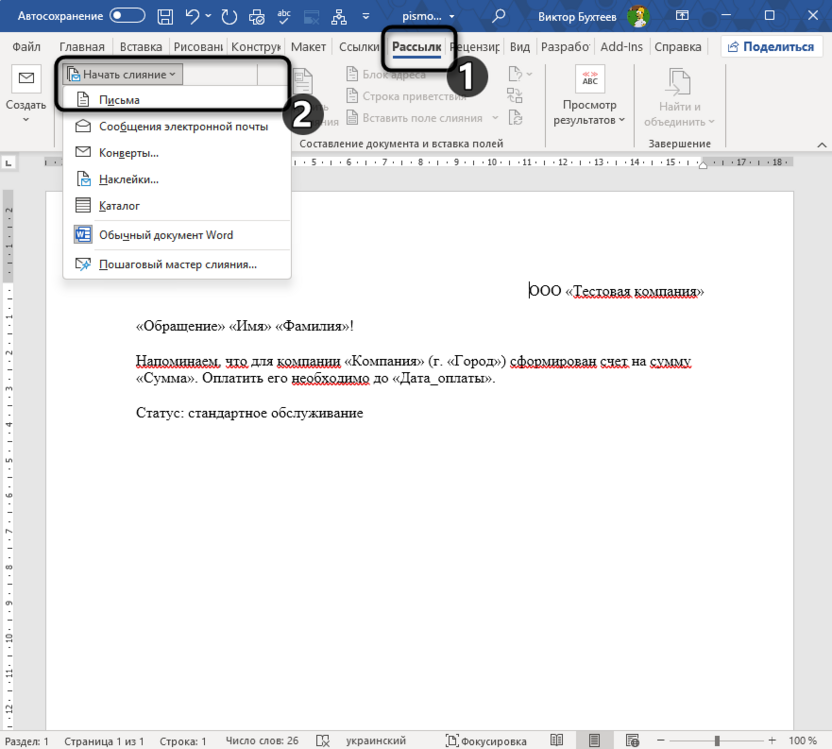
Task: Open the search magnifier in title bar
Action: 498,16
